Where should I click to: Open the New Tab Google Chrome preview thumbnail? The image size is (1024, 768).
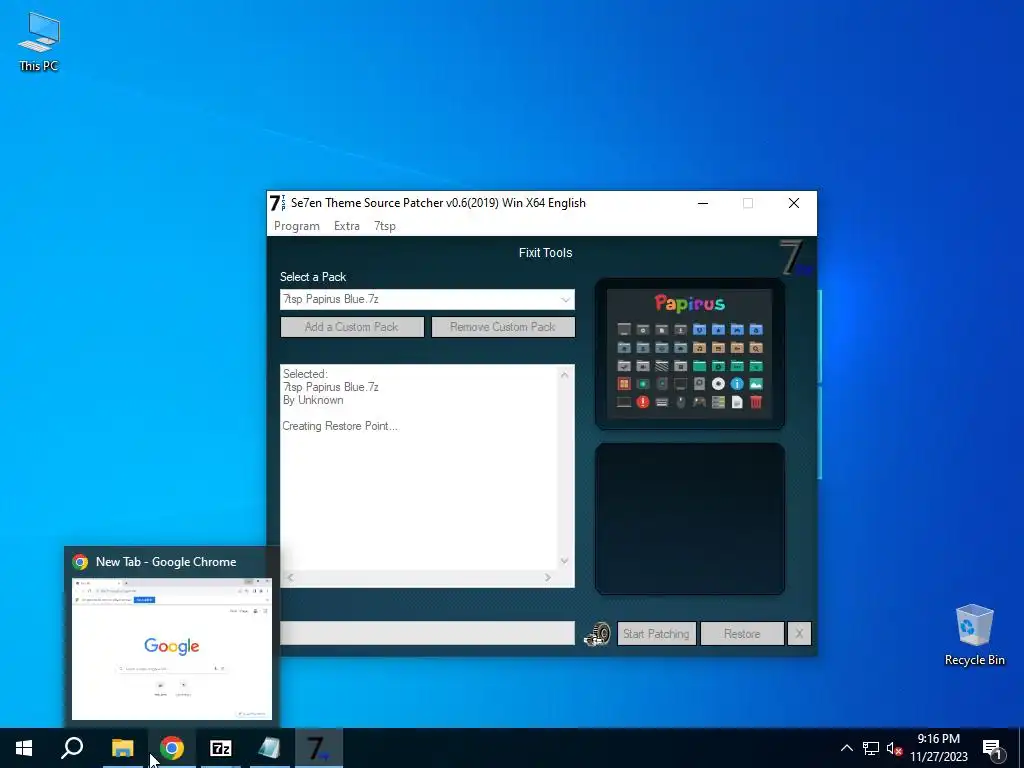click(x=172, y=648)
